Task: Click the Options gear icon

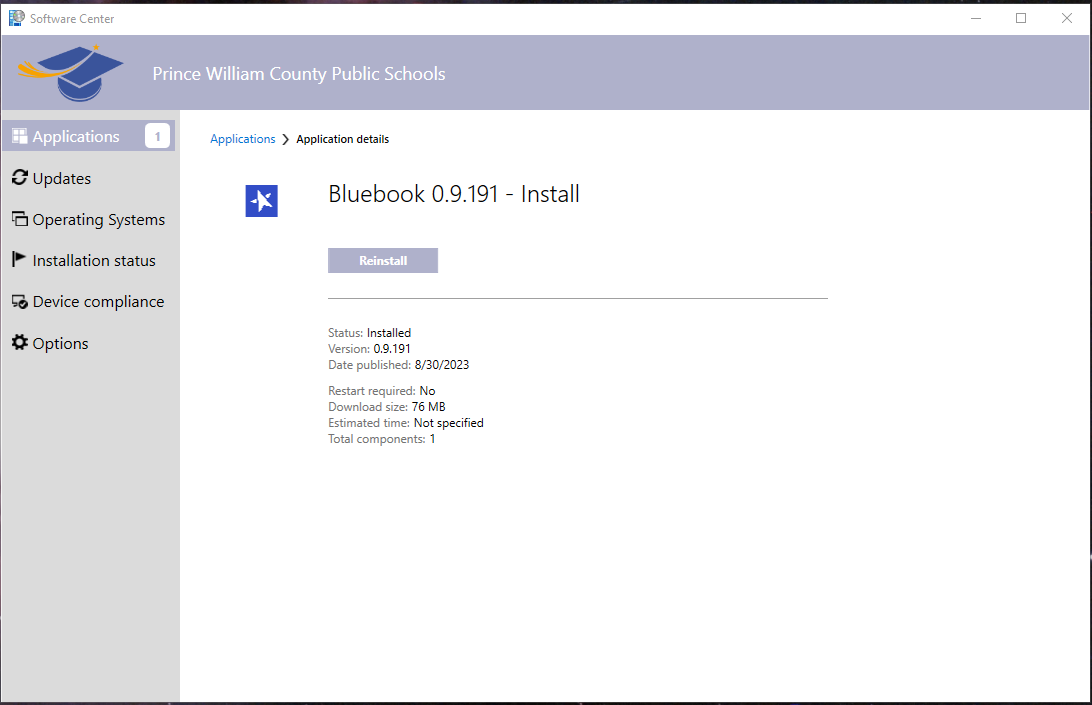Action: coord(20,342)
